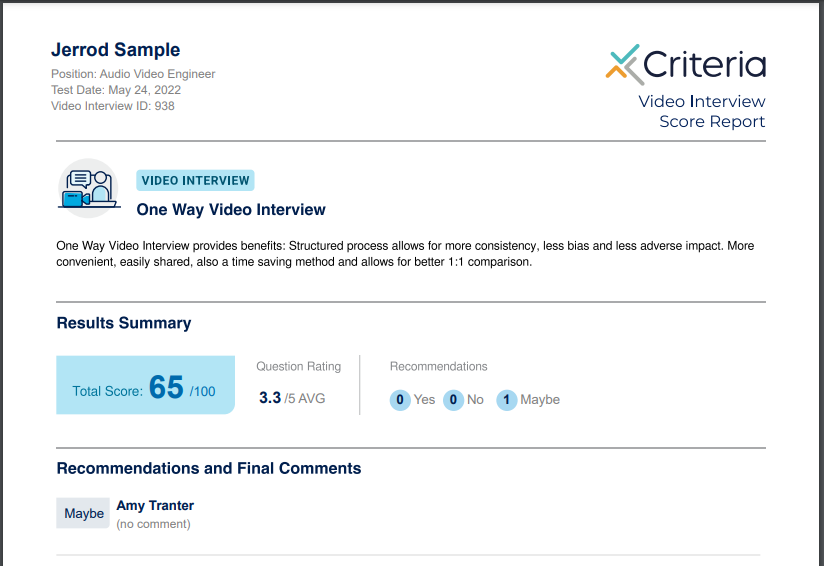The height and width of the screenshot is (566, 824).
Task: Click the Criteria logo
Action: click(686, 64)
